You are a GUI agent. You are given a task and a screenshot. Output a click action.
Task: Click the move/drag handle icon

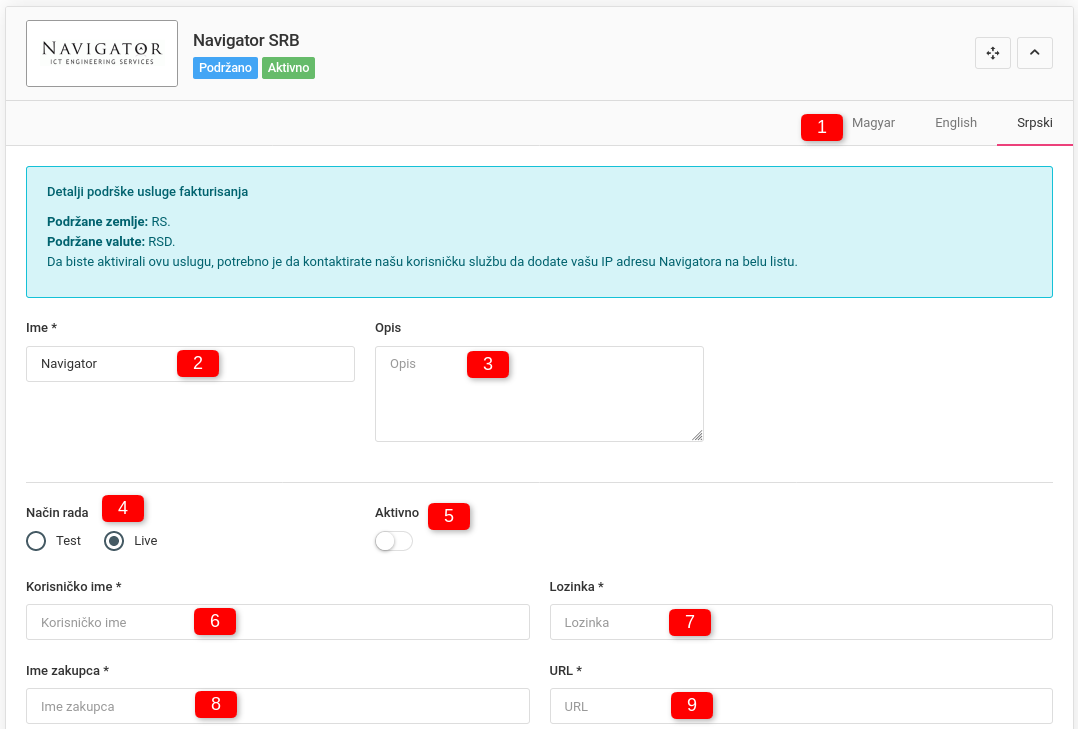tap(993, 53)
